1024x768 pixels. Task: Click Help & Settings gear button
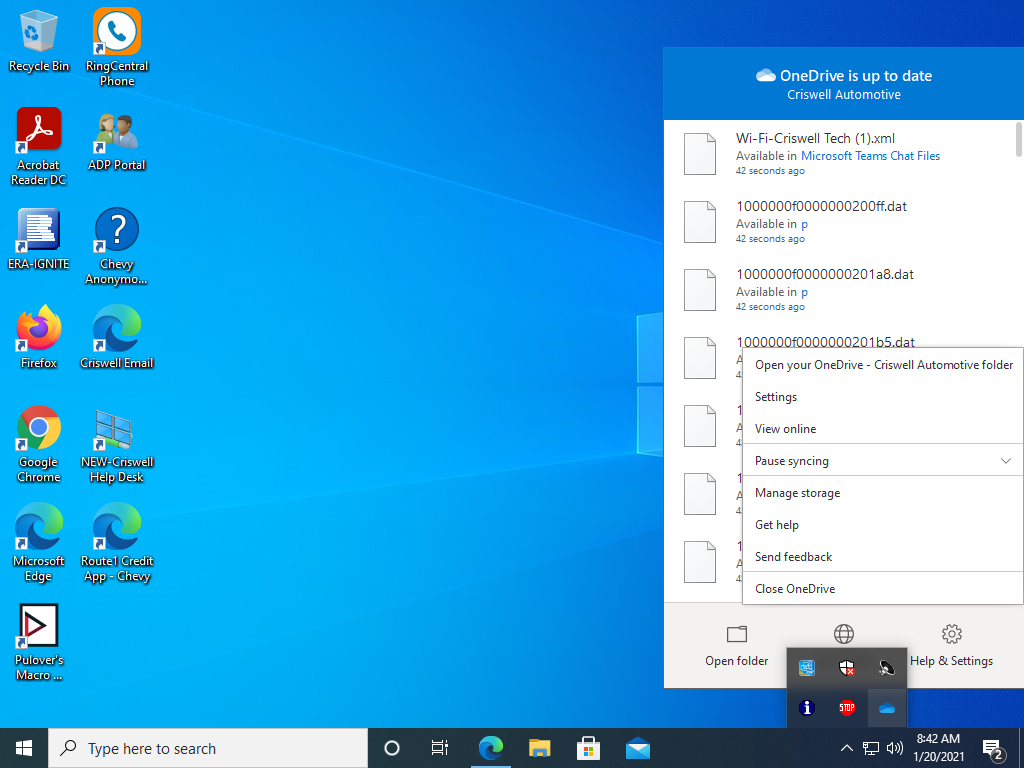952,645
